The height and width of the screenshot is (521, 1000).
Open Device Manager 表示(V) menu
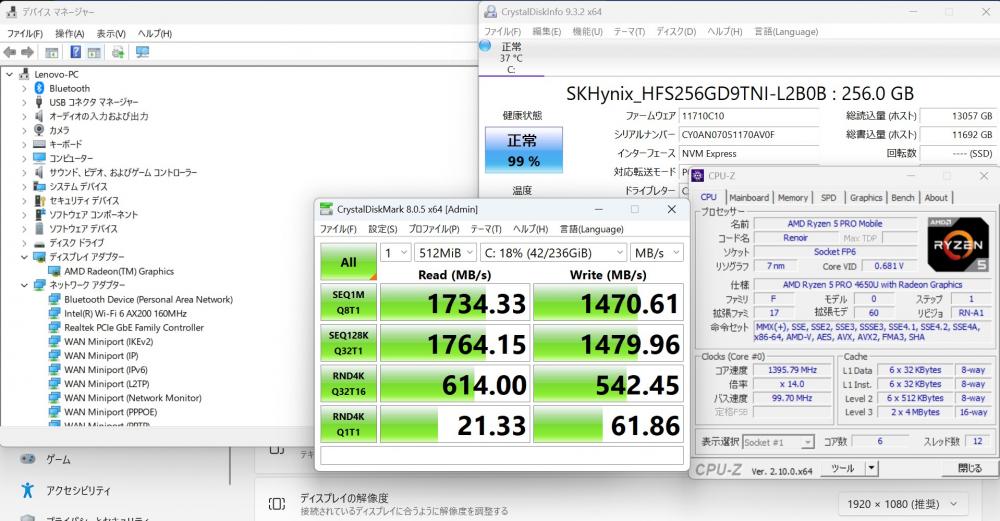point(111,33)
